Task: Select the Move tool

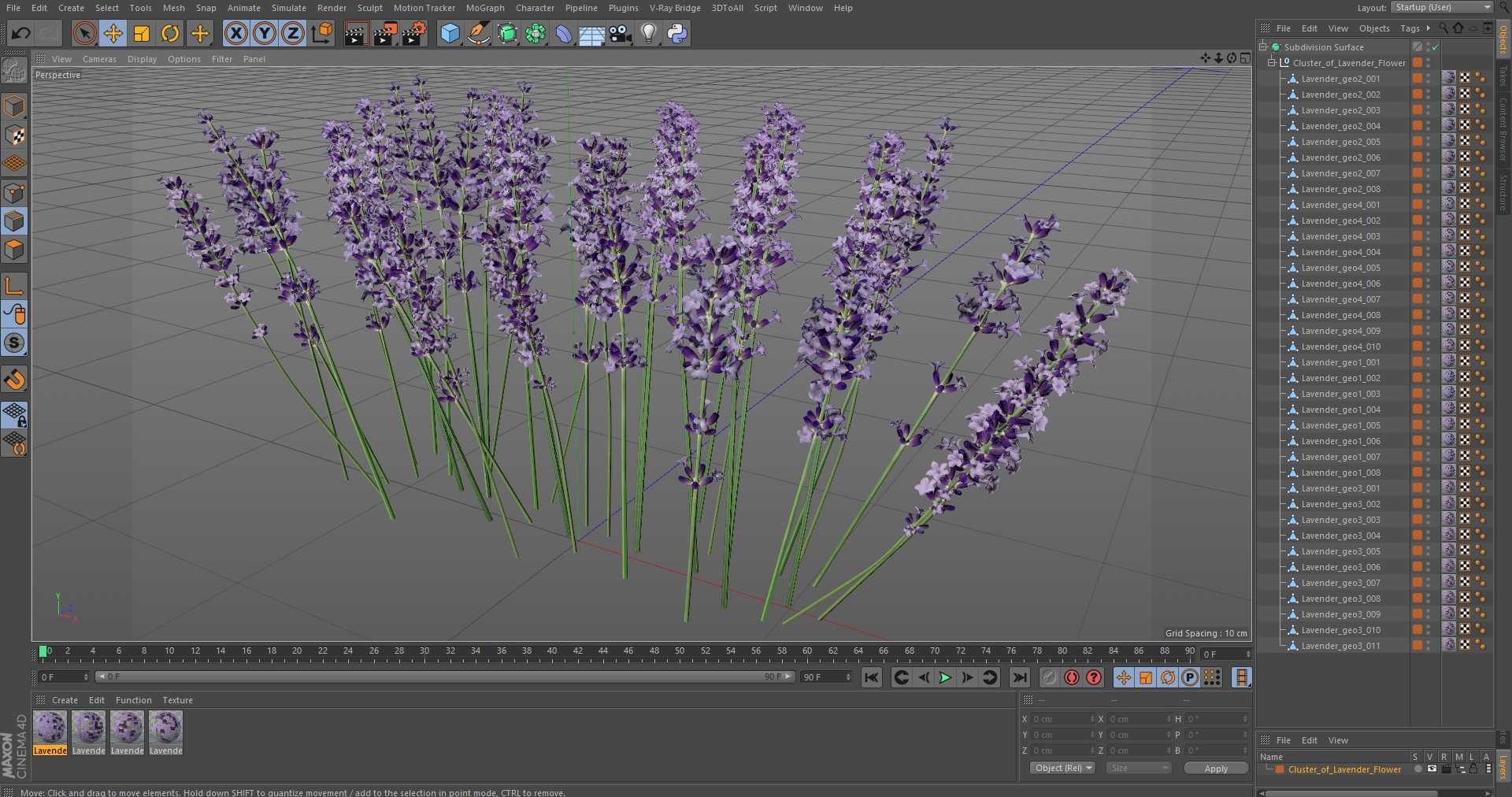Action: point(113,33)
